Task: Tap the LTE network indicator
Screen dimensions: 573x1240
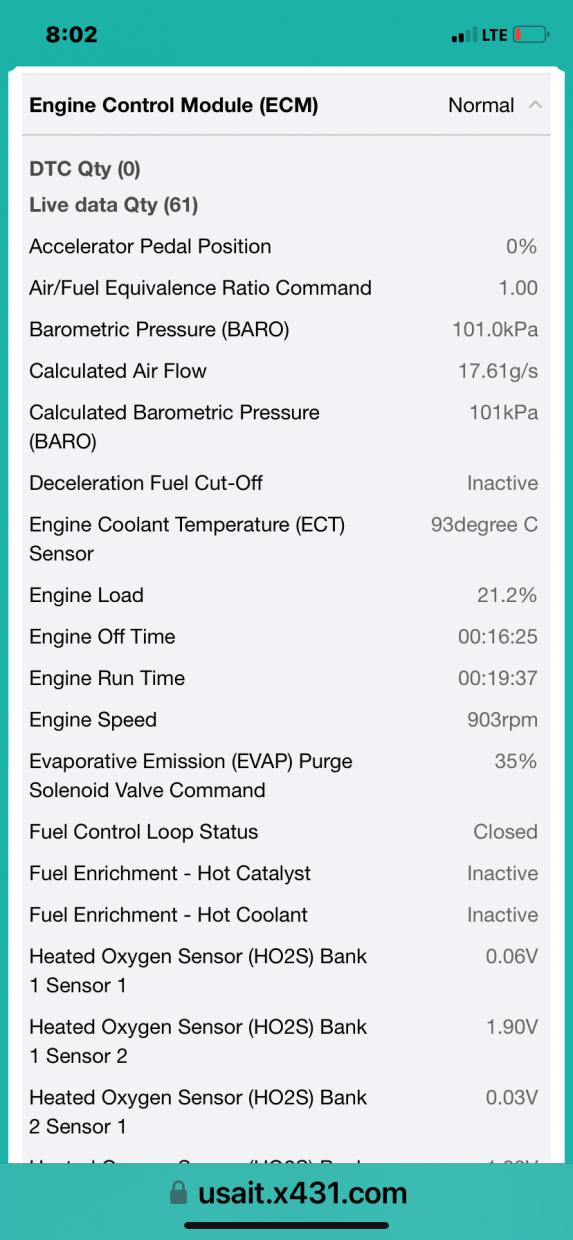Action: point(494,35)
